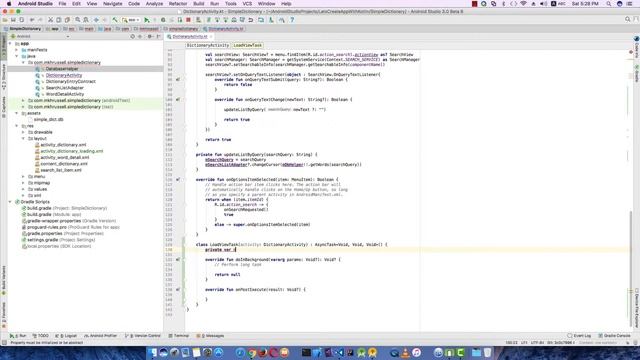
Task: Select the DictionaryActivity.kt editor tab
Action: tap(189, 36)
